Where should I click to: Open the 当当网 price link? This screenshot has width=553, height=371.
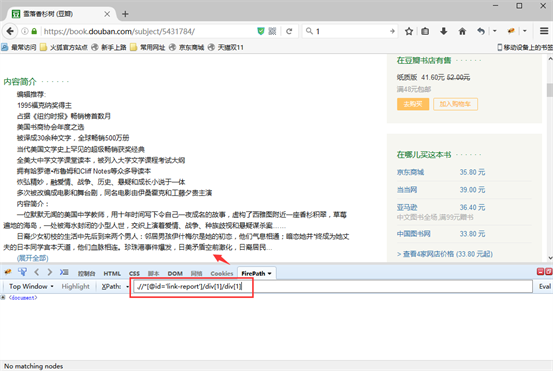pos(407,190)
